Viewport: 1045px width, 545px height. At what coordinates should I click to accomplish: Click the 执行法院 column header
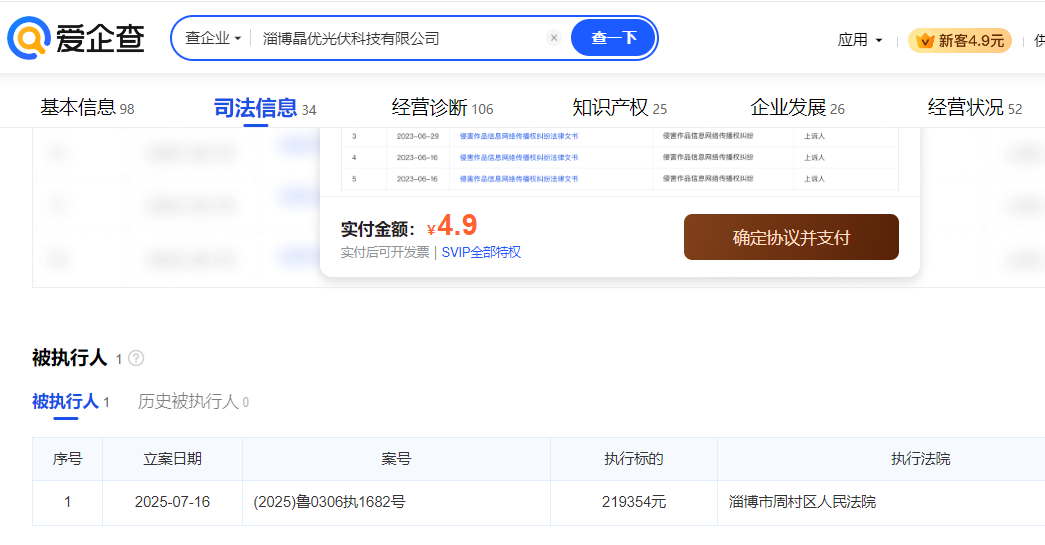[921, 459]
